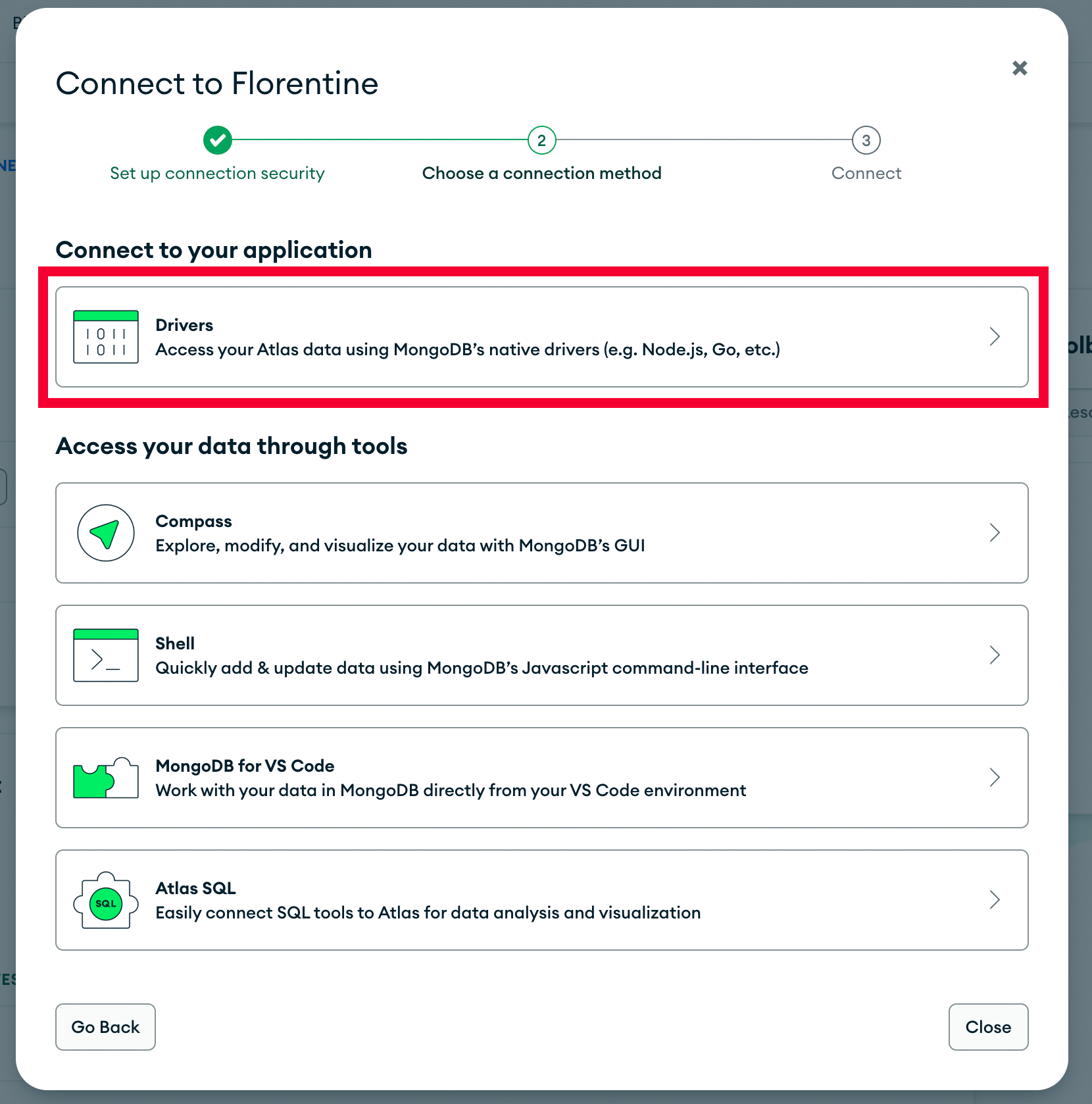Click the MongoDB for VS Code puzzle icon
This screenshot has width=1092, height=1104.
click(x=106, y=778)
